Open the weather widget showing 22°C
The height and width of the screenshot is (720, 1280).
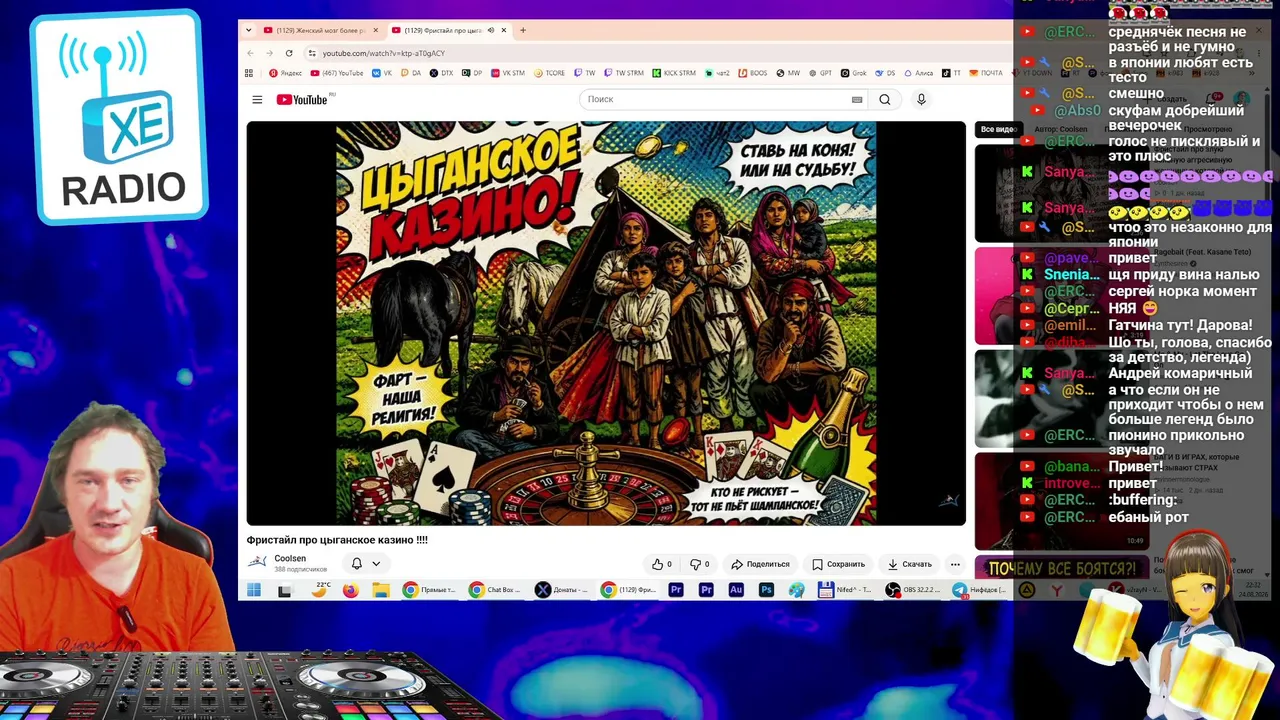click(x=320, y=589)
